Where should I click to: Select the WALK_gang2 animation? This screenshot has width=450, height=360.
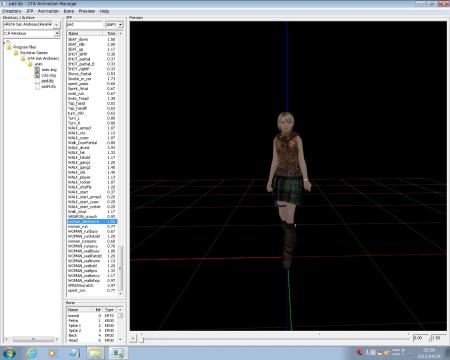[x=92, y=167]
